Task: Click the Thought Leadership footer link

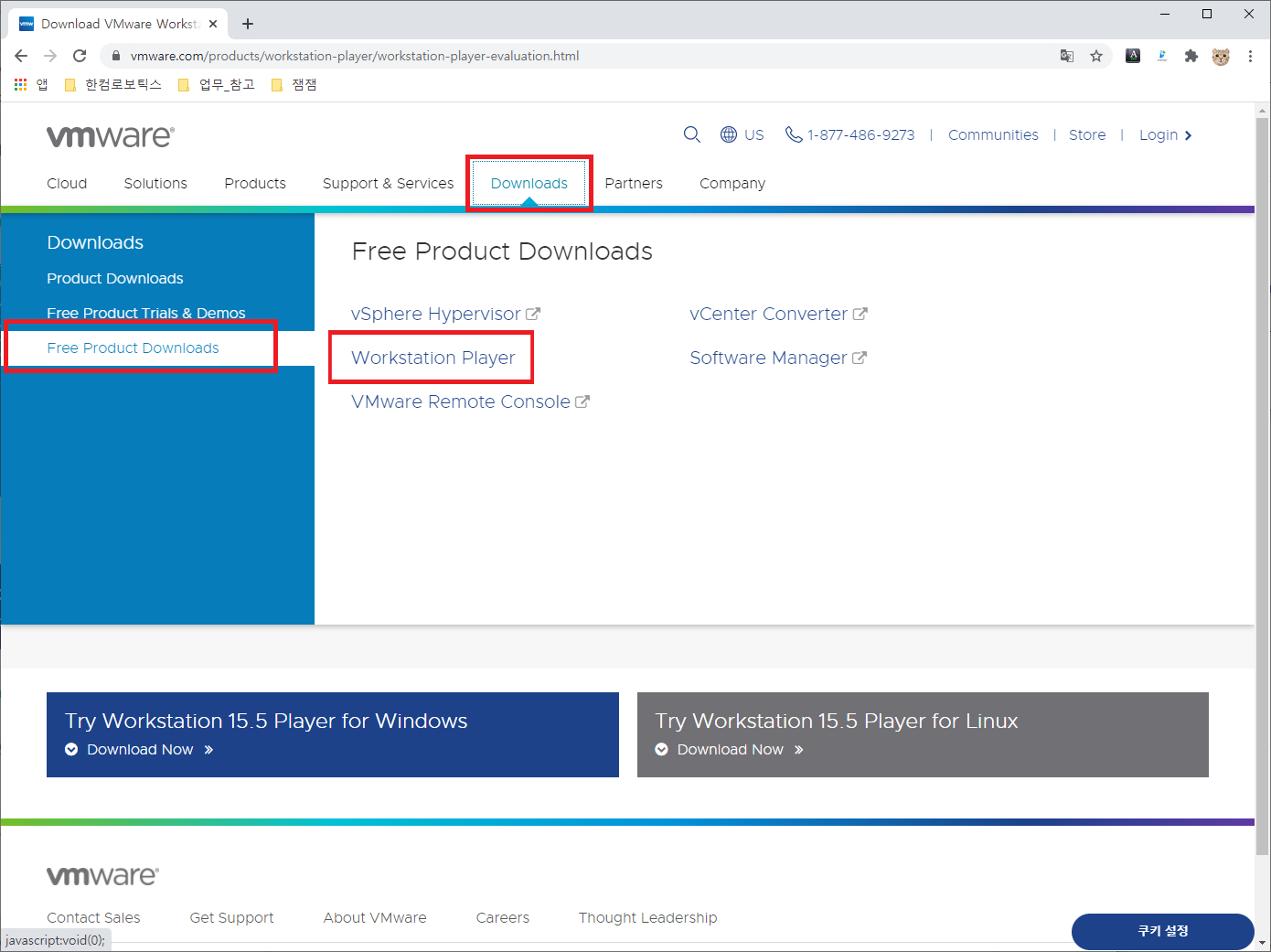Action: point(647,917)
